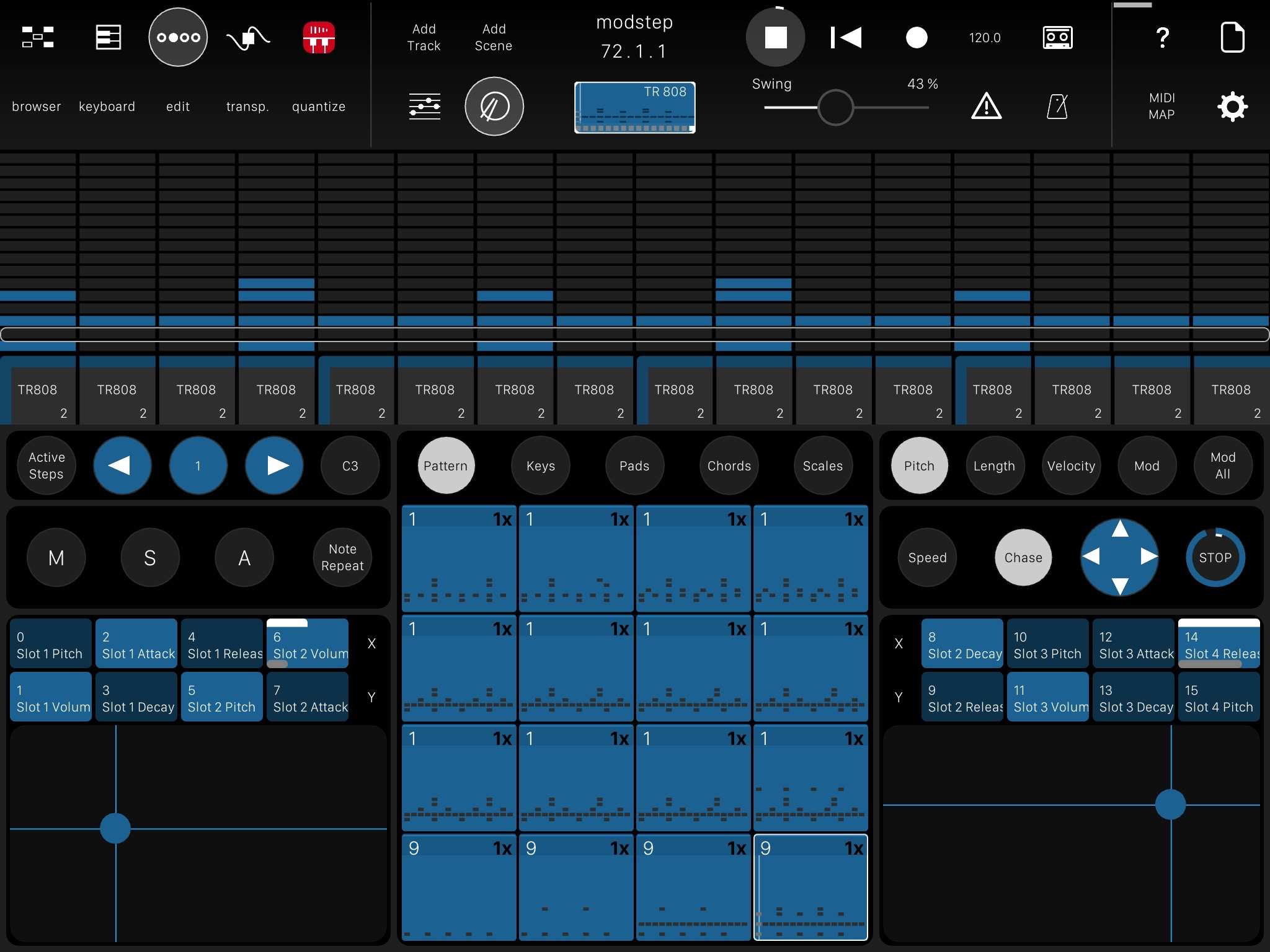Screen dimensions: 1270x952
Task: Click the cassette tape recorder icon
Action: tap(1057, 37)
